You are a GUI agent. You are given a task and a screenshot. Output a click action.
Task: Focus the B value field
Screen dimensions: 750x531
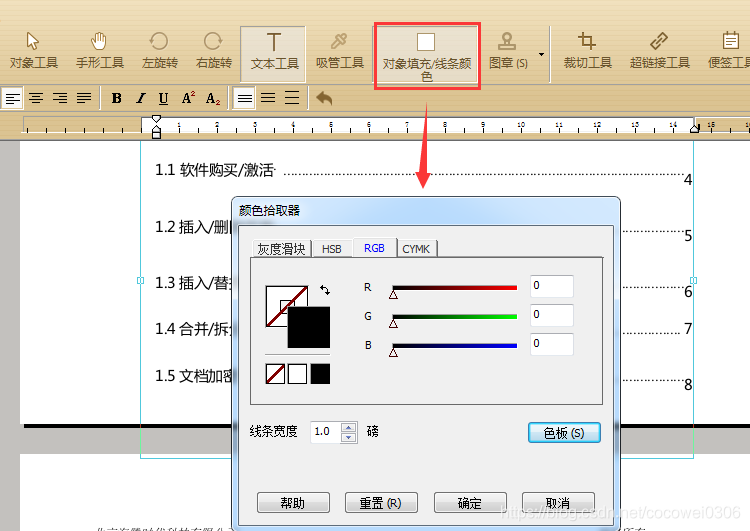pos(551,343)
